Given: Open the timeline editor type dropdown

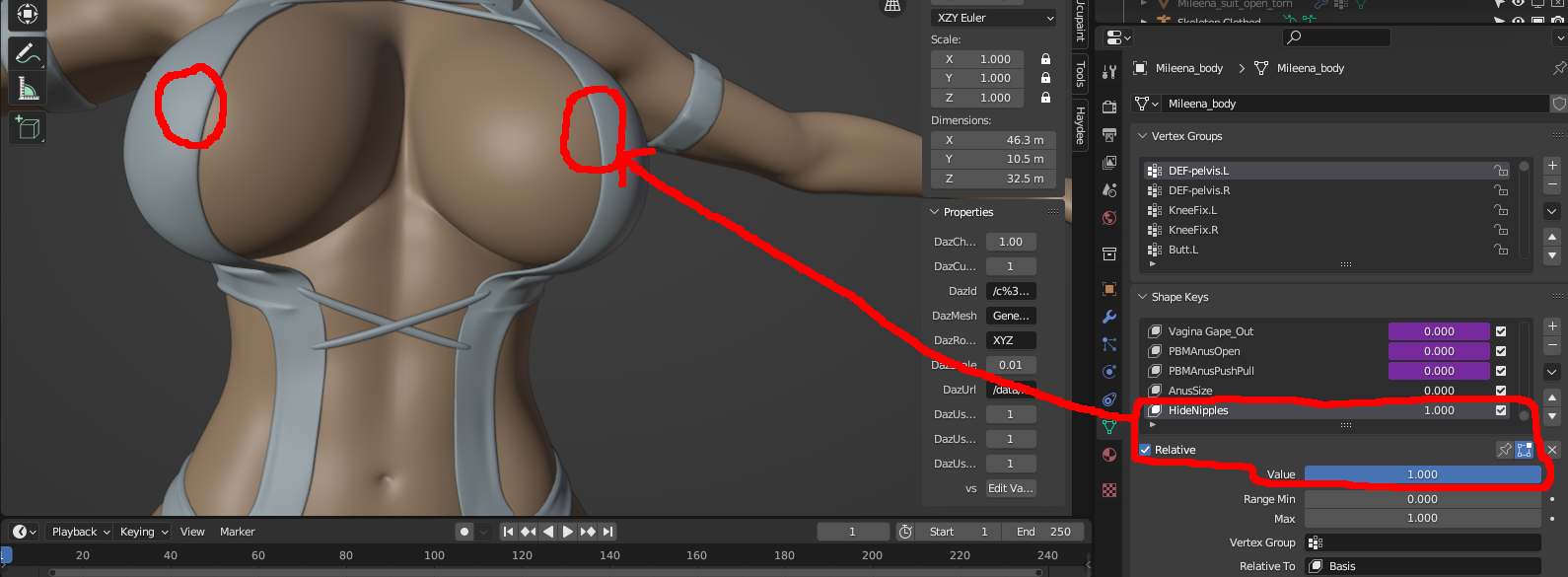Looking at the screenshot, I should 25,532.
